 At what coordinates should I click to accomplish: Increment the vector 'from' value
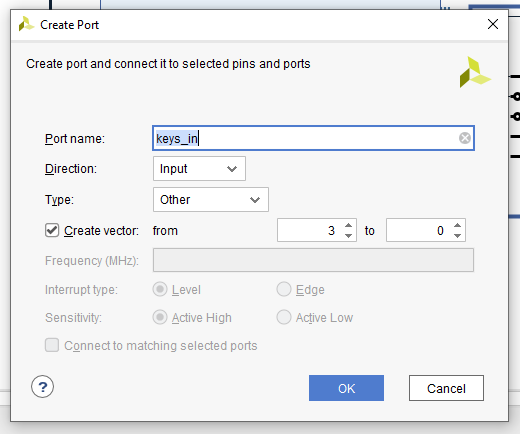pyautogui.click(x=348, y=225)
